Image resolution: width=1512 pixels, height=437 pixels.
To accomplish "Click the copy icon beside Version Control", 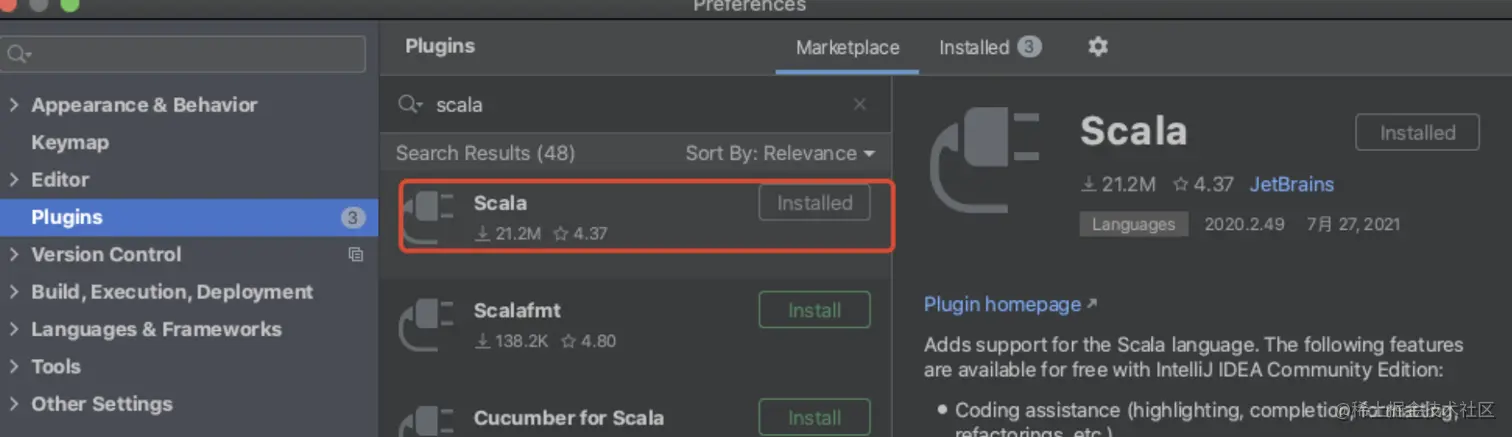I will pos(355,255).
